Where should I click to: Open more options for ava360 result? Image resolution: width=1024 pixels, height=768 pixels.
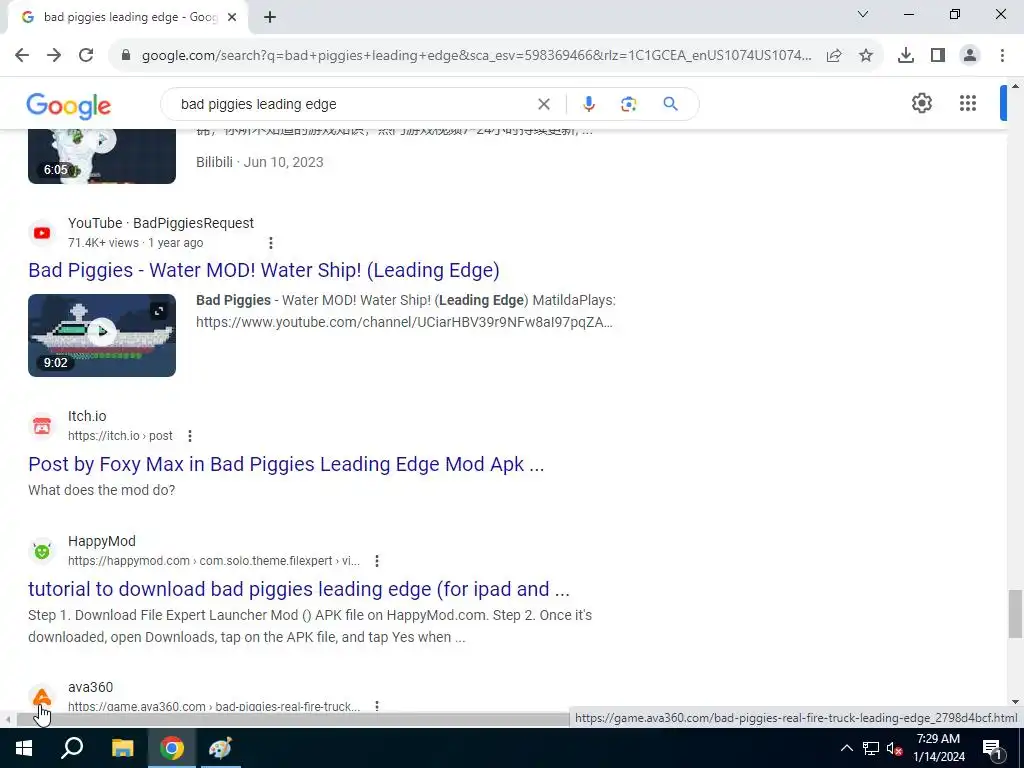pos(377,706)
